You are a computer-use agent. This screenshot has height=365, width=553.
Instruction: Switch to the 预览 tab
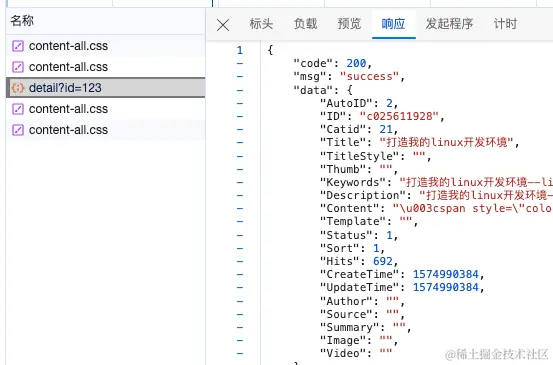349,24
